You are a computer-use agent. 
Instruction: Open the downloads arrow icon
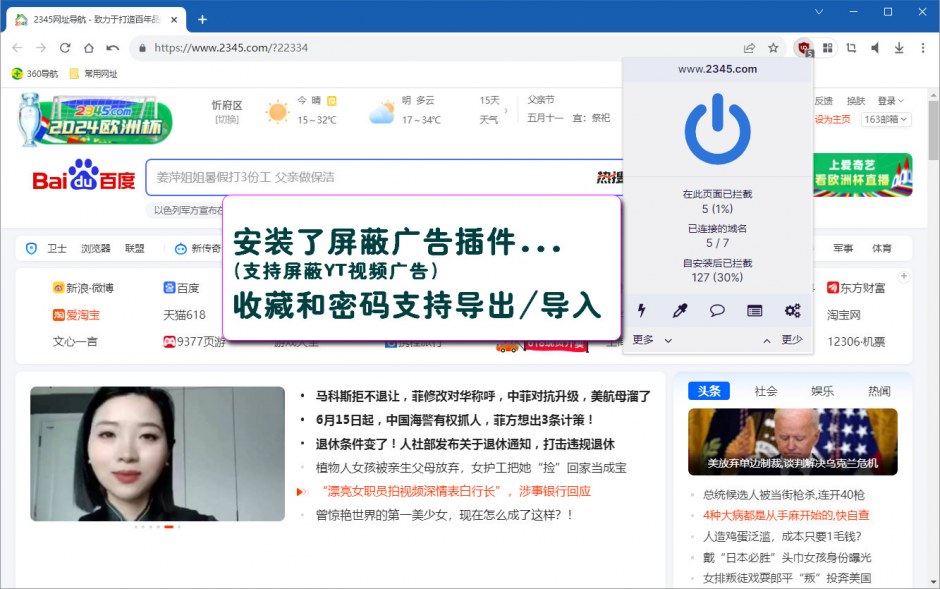click(899, 48)
